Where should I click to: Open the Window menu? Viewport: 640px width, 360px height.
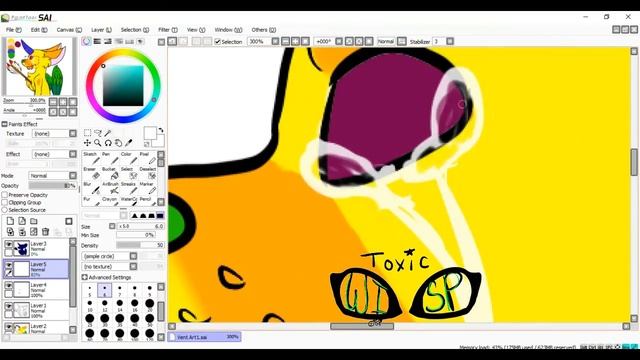tap(228, 30)
